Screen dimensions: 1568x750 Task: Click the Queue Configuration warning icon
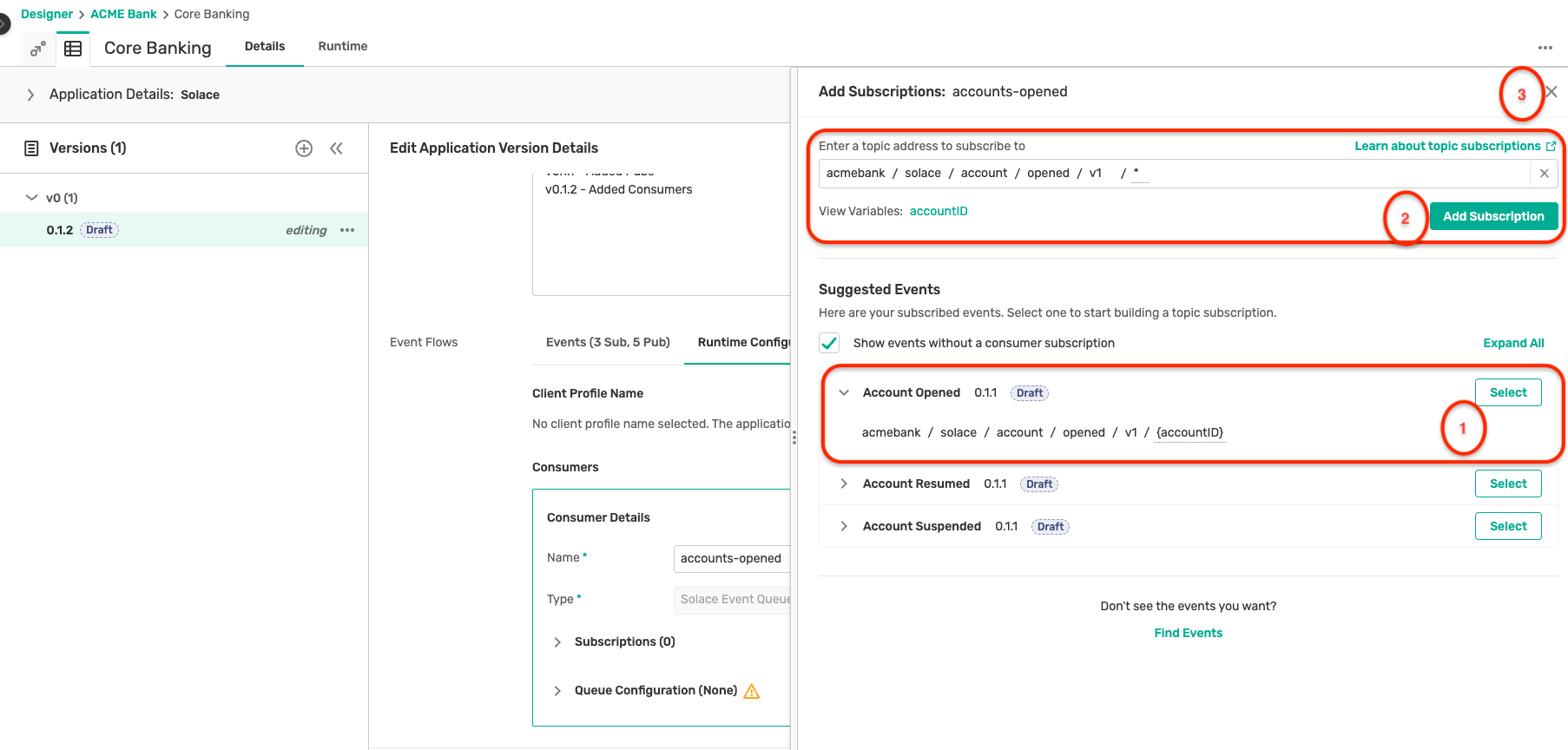click(x=752, y=691)
